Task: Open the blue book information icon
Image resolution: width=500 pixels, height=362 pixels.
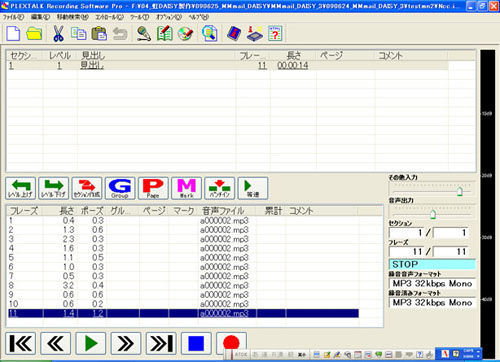Action: (234, 34)
